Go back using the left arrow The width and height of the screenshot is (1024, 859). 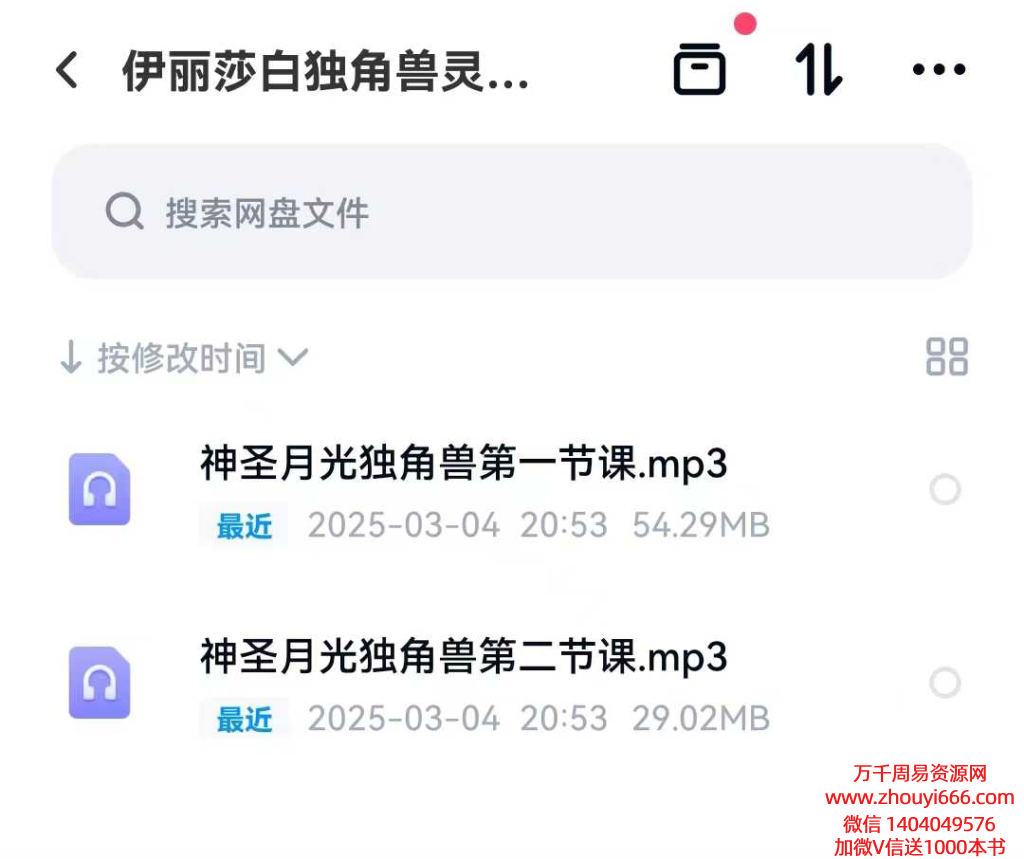(x=67, y=70)
